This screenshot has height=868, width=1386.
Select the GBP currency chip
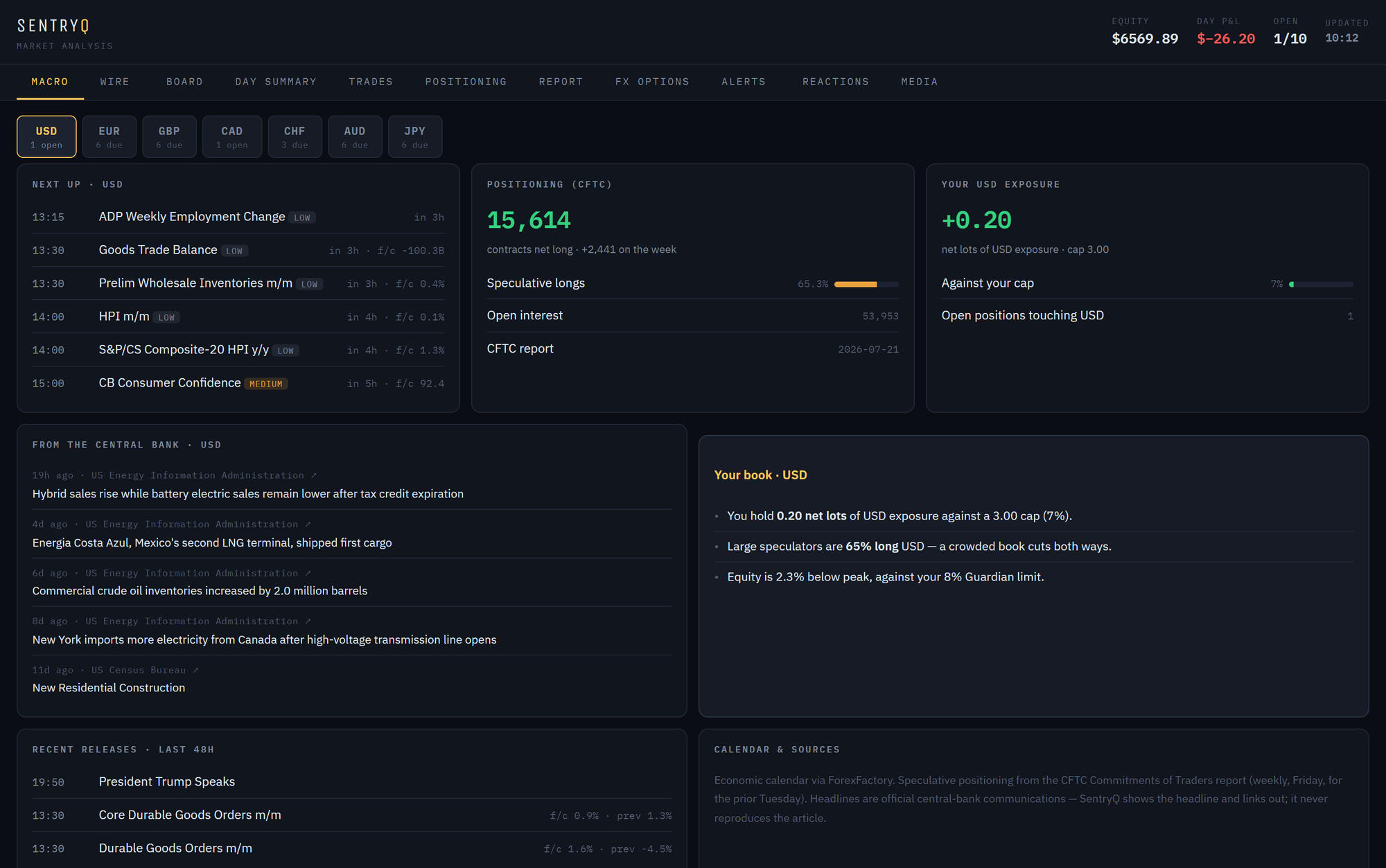169,136
